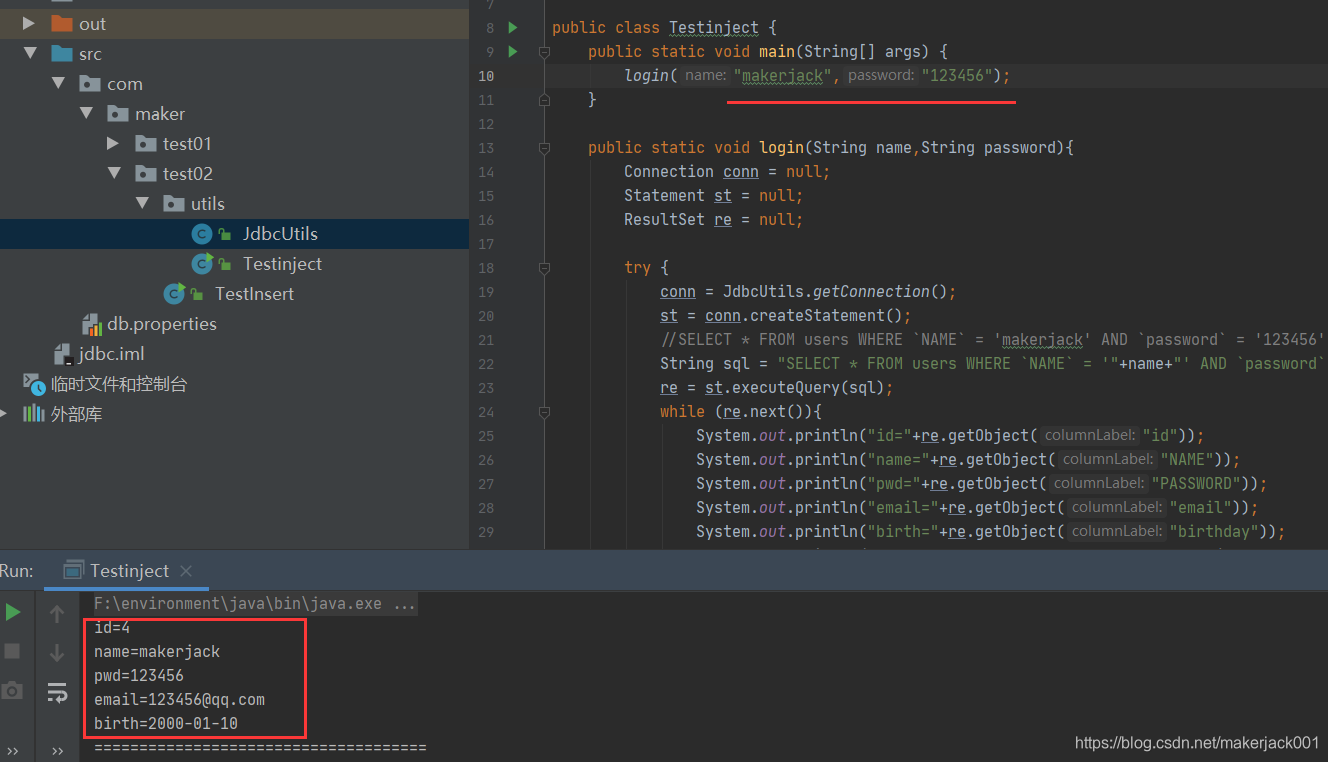Click console output birth=2000-01-10

tap(166, 723)
